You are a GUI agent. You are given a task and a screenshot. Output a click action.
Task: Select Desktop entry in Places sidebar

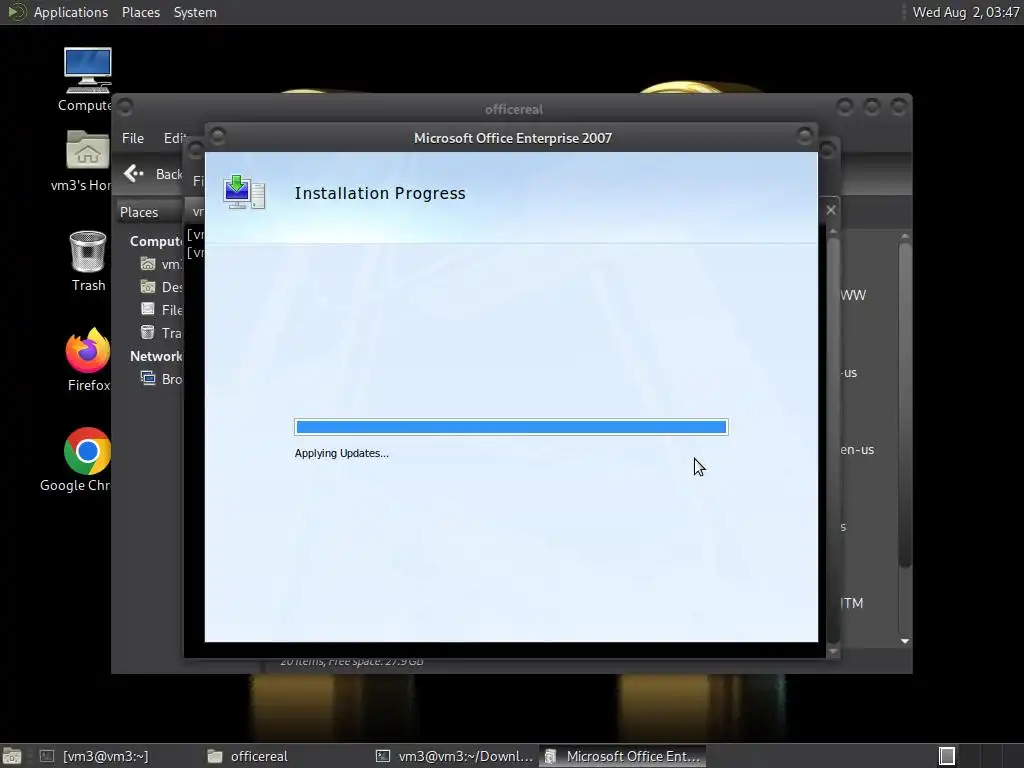coord(161,287)
